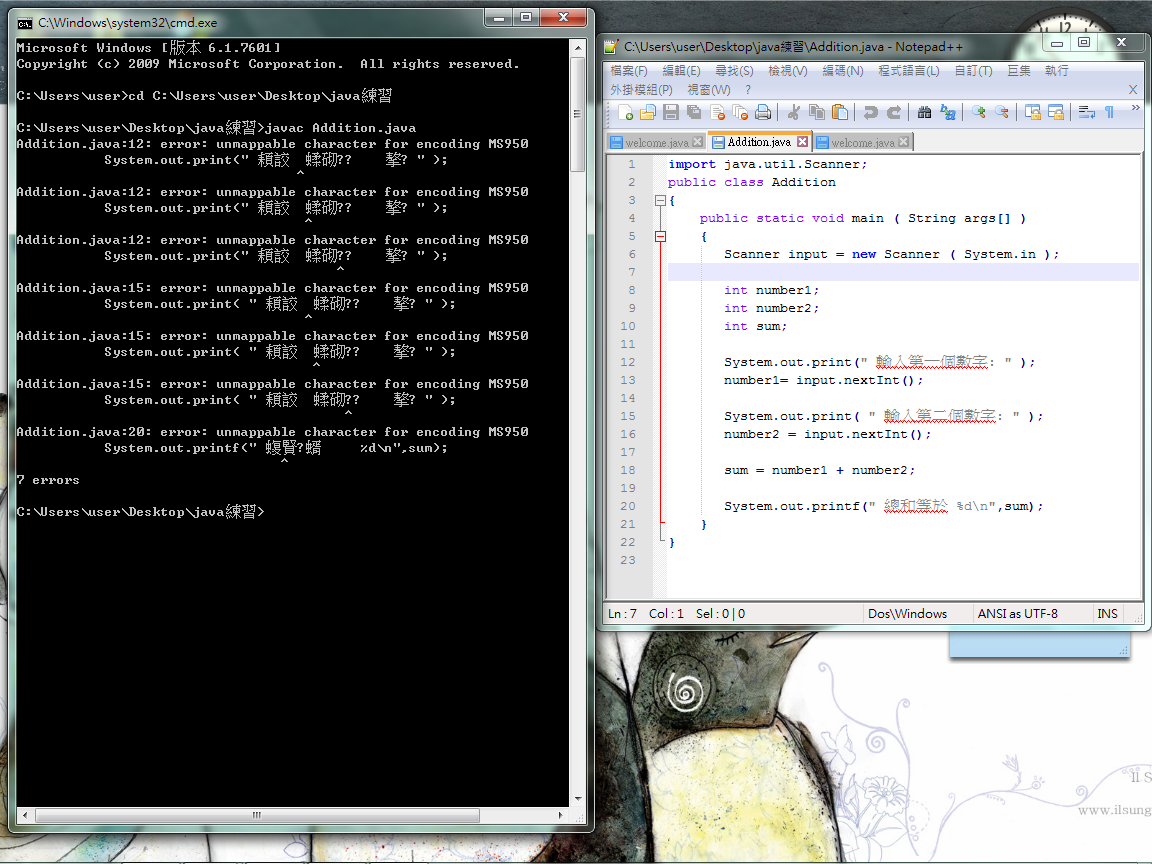This screenshot has width=1152, height=864.
Task: Toggle Show all characters pilcrow icon
Action: [x=1109, y=112]
